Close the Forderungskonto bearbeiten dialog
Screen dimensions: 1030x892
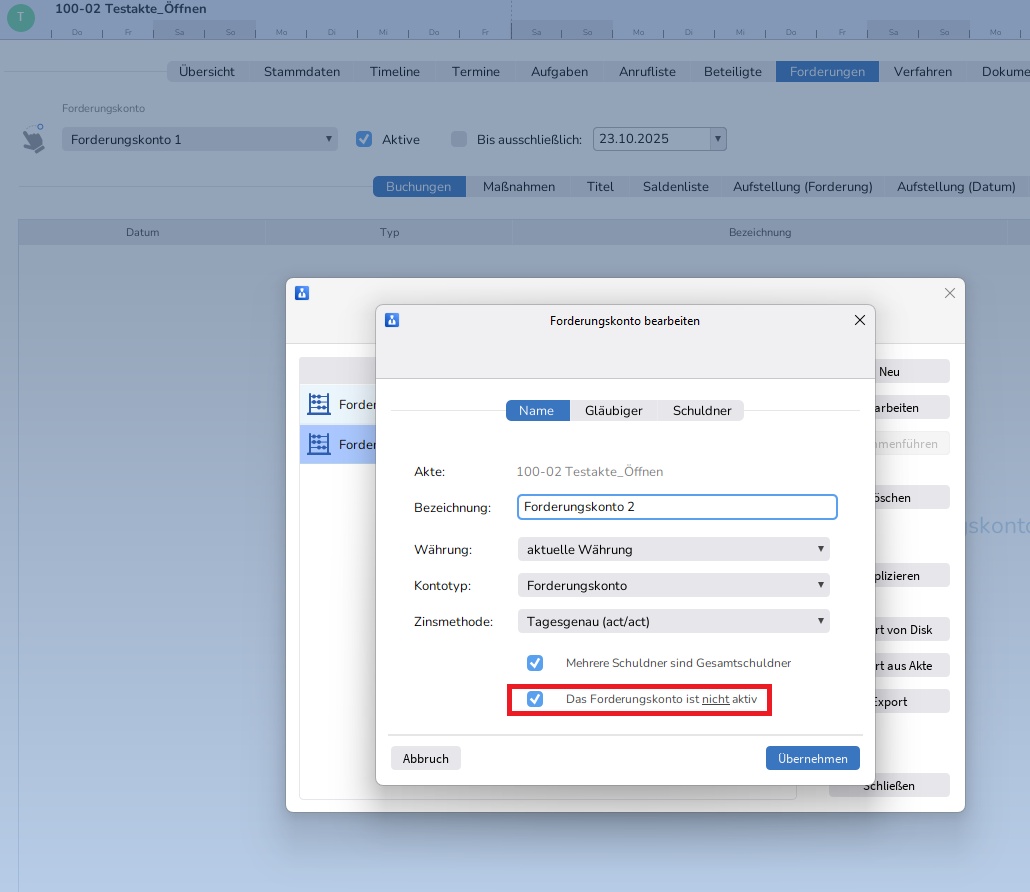pos(859,320)
